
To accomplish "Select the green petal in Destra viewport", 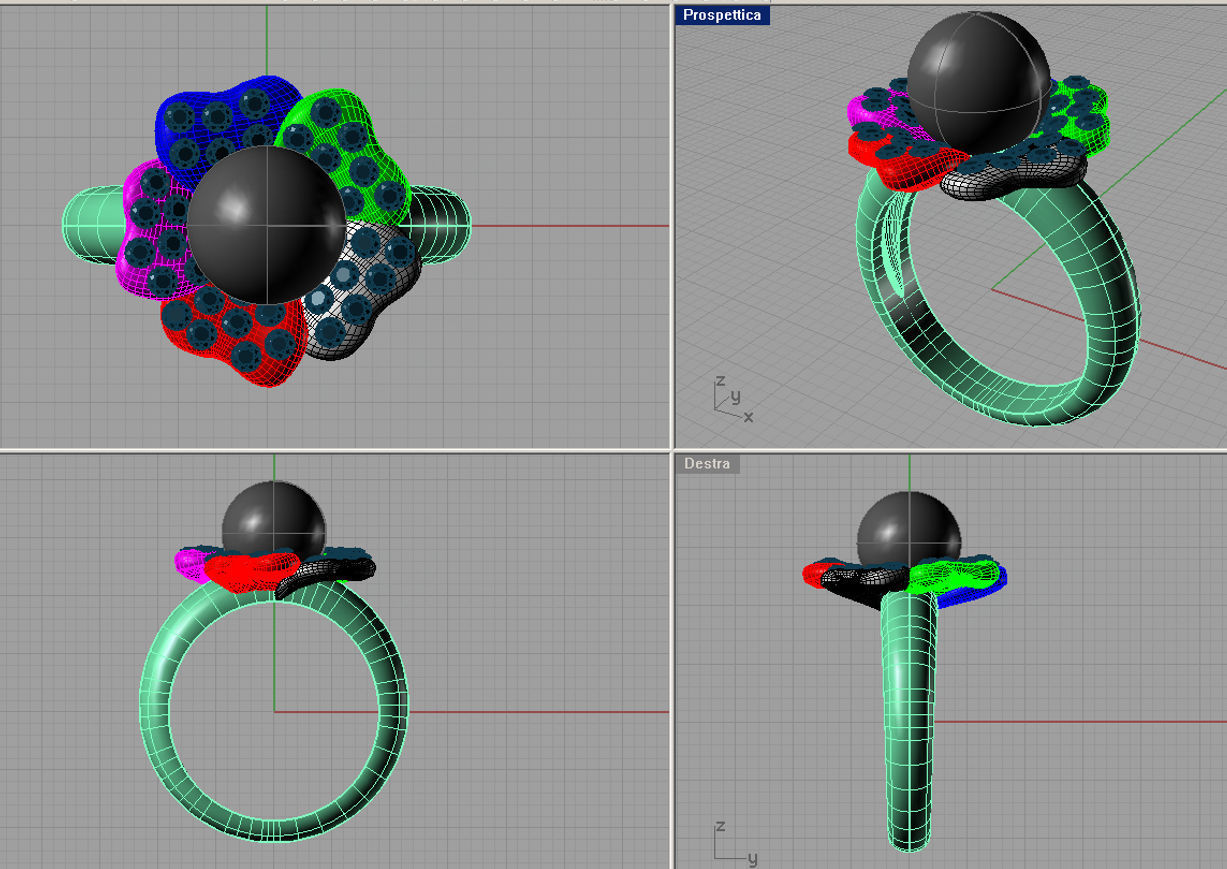I will tap(955, 574).
